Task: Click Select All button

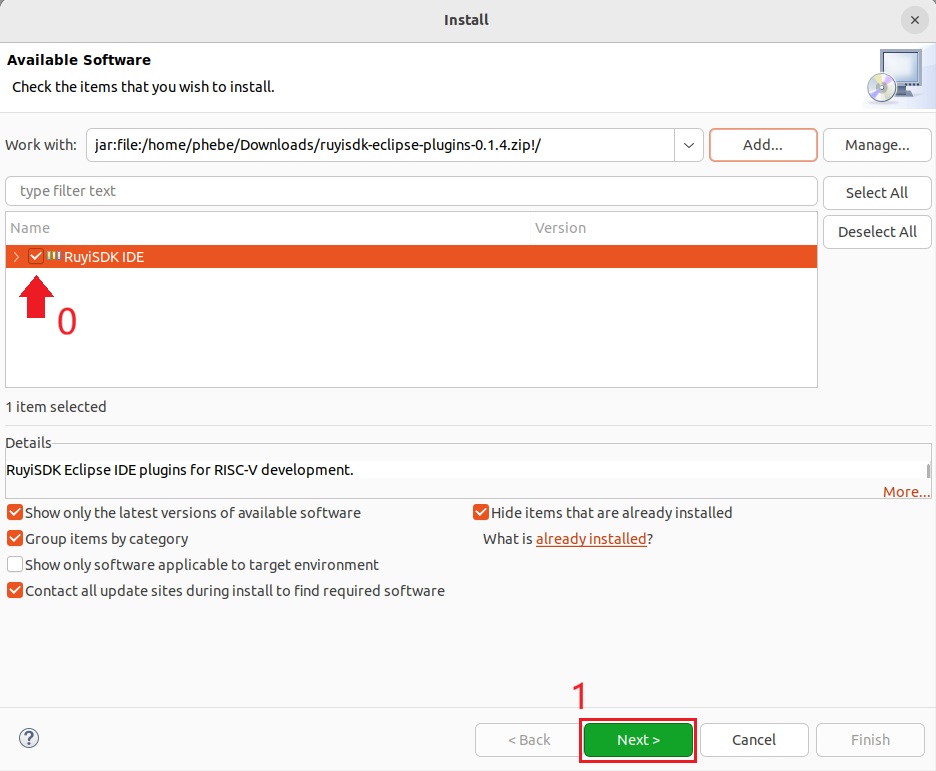Action: (877, 193)
